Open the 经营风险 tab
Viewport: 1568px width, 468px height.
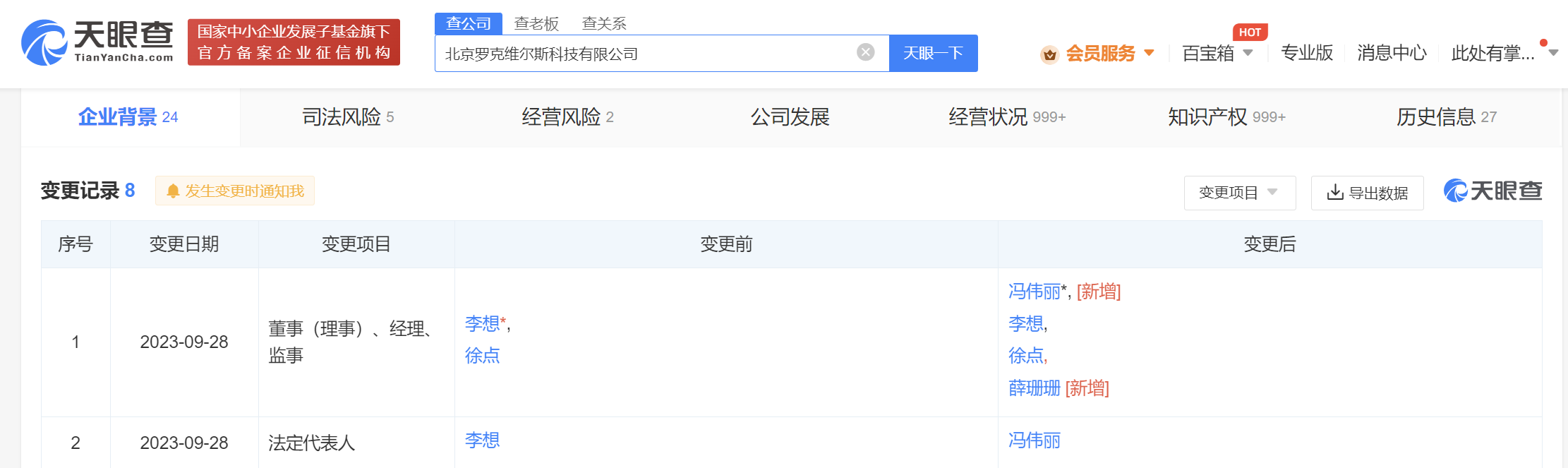point(567,117)
